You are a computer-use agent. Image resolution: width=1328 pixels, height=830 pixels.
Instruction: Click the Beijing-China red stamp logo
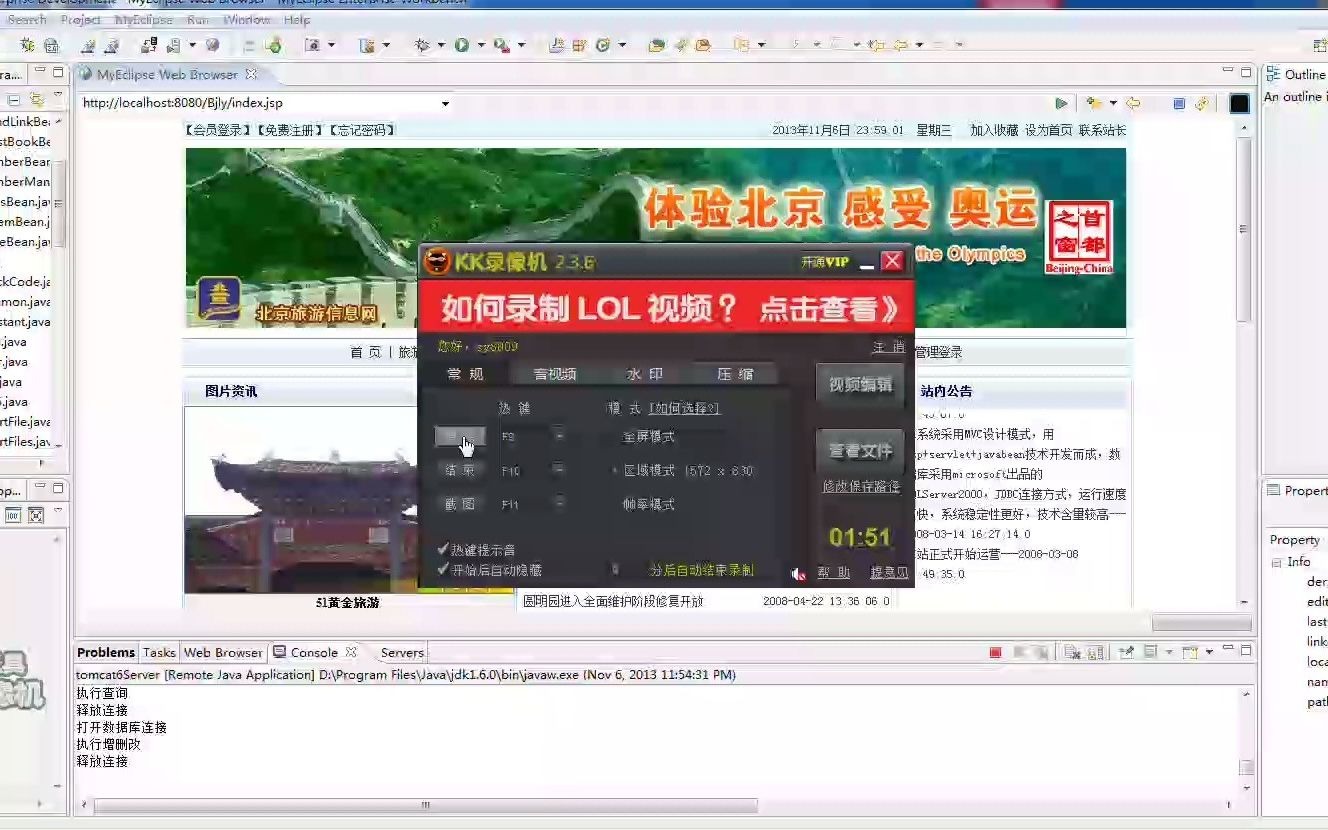(1079, 237)
